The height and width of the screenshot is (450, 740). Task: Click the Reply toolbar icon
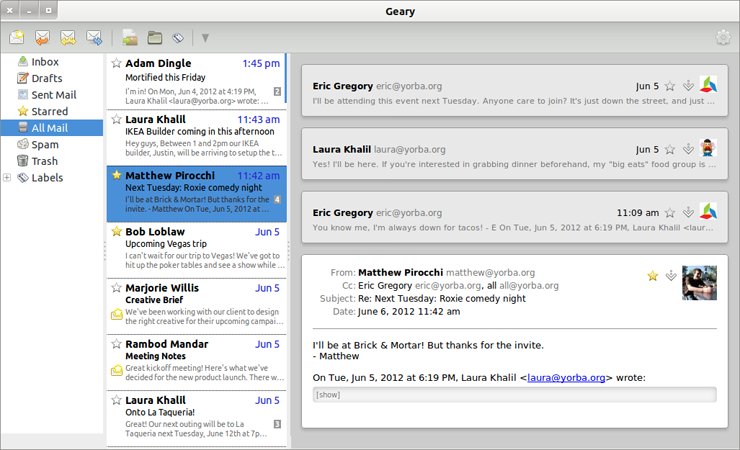click(43, 39)
